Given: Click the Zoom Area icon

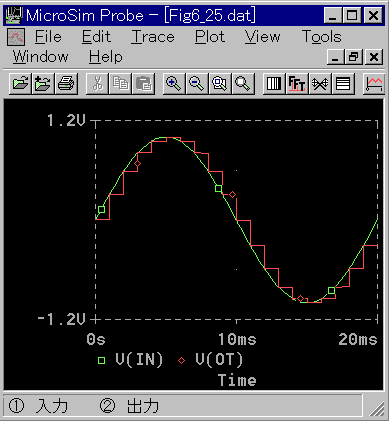Looking at the screenshot, I should (220, 83).
